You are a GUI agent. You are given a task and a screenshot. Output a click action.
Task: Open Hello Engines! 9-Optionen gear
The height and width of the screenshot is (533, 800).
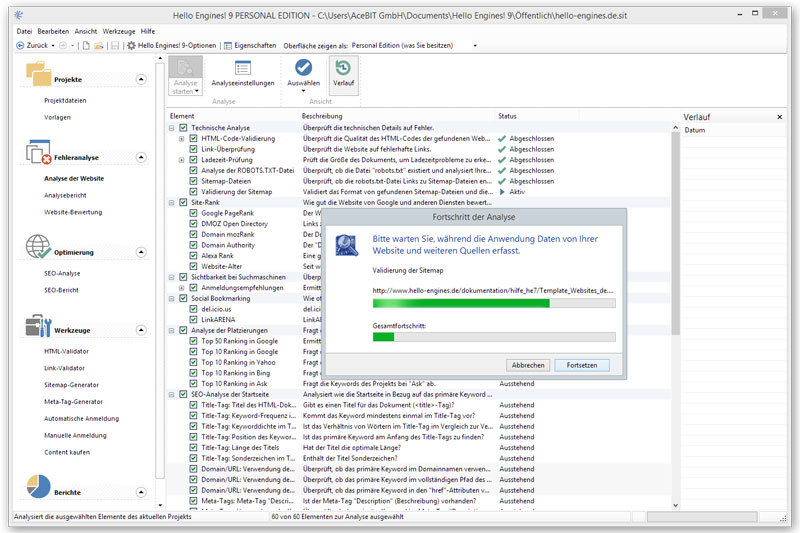click(x=132, y=45)
